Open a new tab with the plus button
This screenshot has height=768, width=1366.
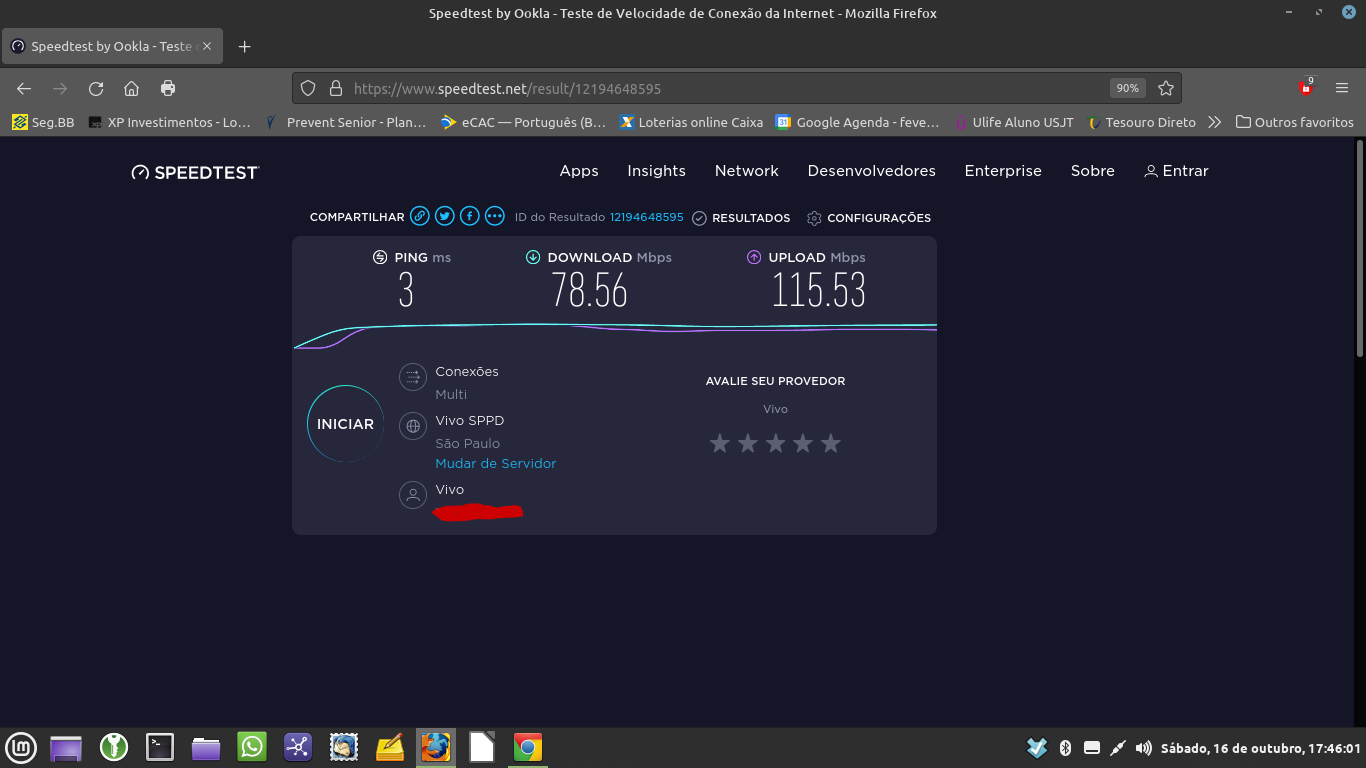tap(244, 46)
